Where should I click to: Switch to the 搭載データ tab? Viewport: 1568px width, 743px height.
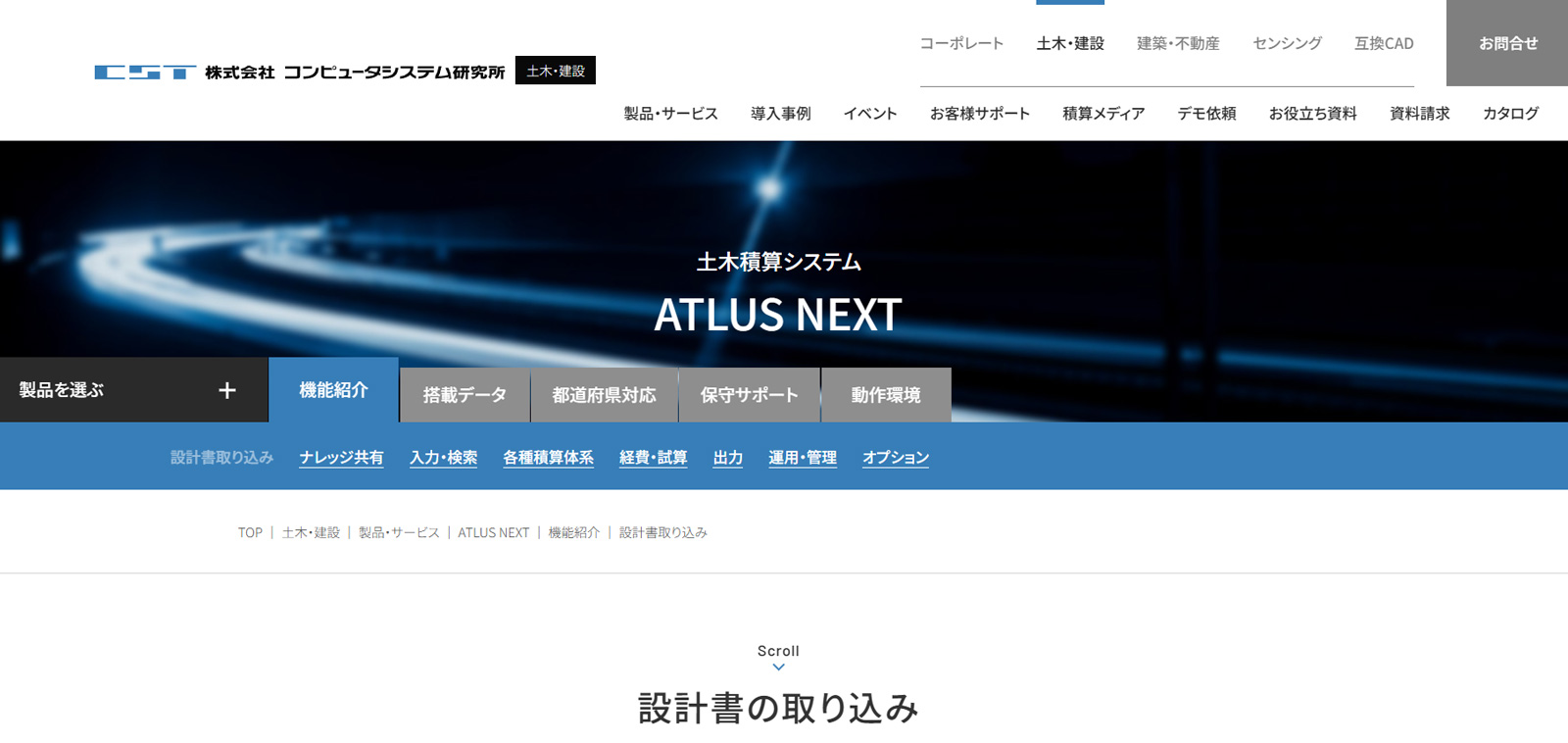pos(465,395)
